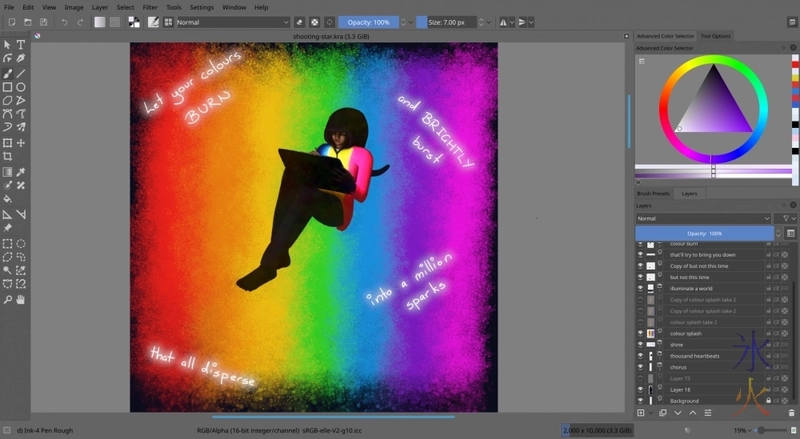Hide the 'colour splash' layer
Screen dimensions: 800x439
pos(640,333)
